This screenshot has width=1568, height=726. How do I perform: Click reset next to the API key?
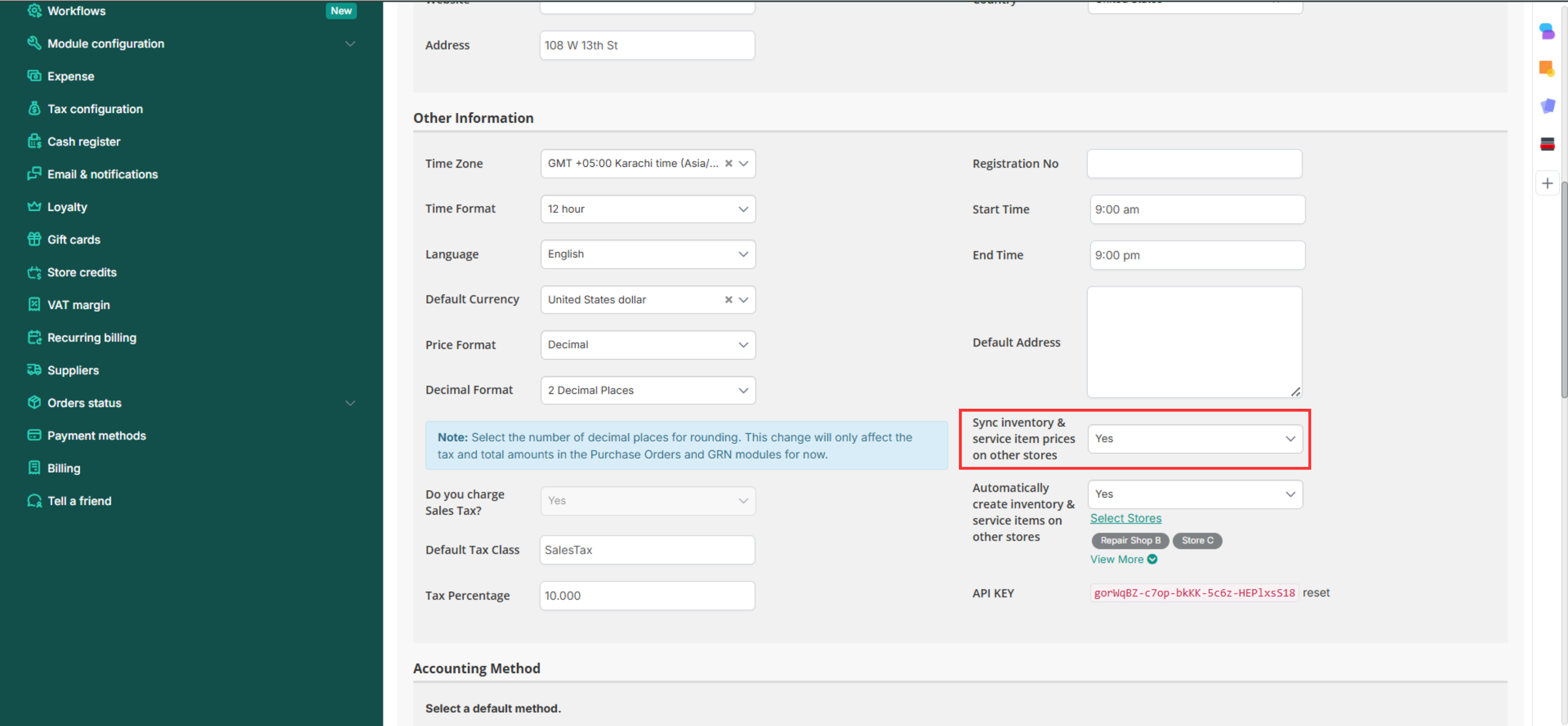[1316, 593]
